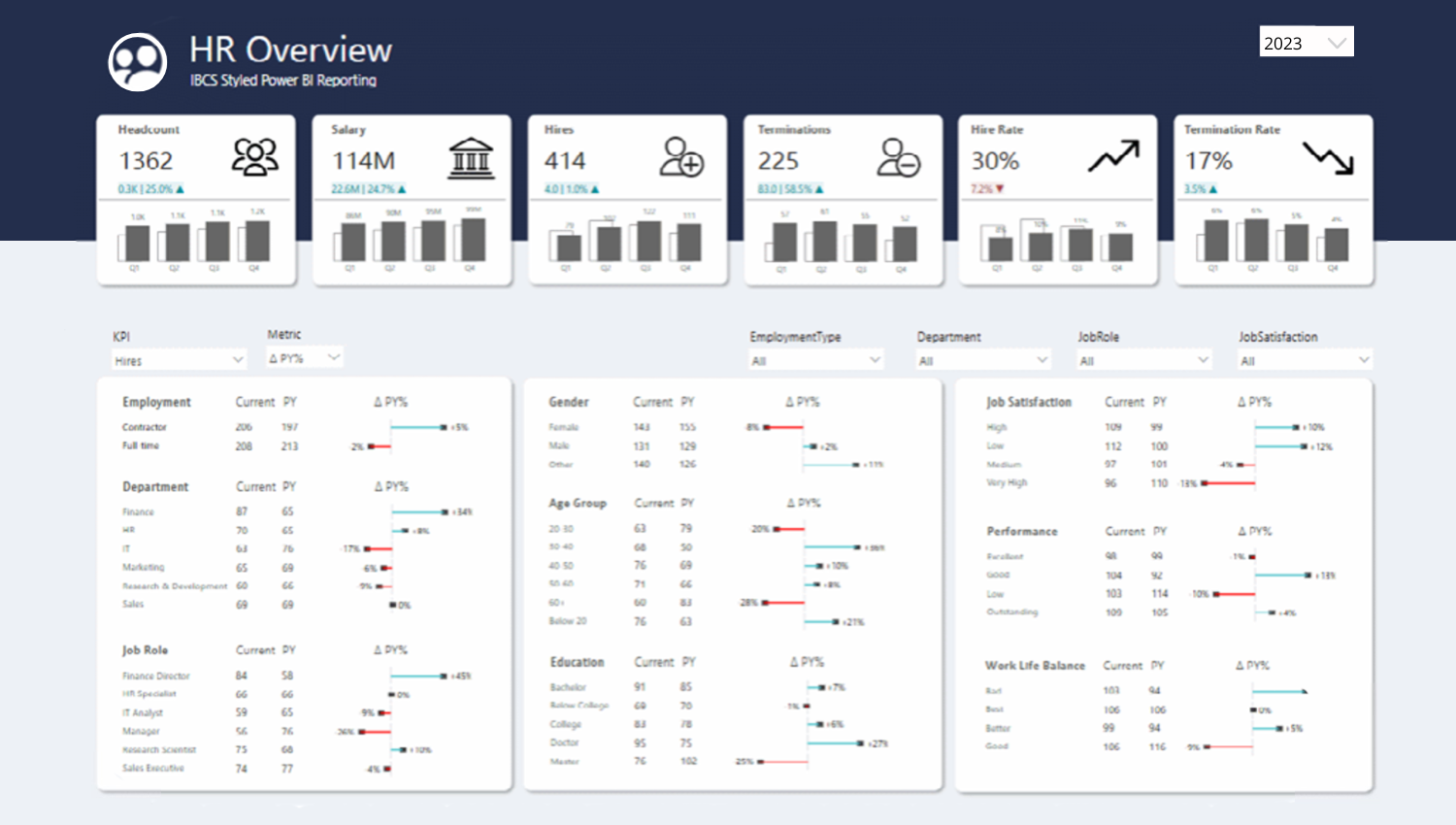Image resolution: width=1456 pixels, height=825 pixels.
Task: Click the Hires add-person icon
Action: 681,157
